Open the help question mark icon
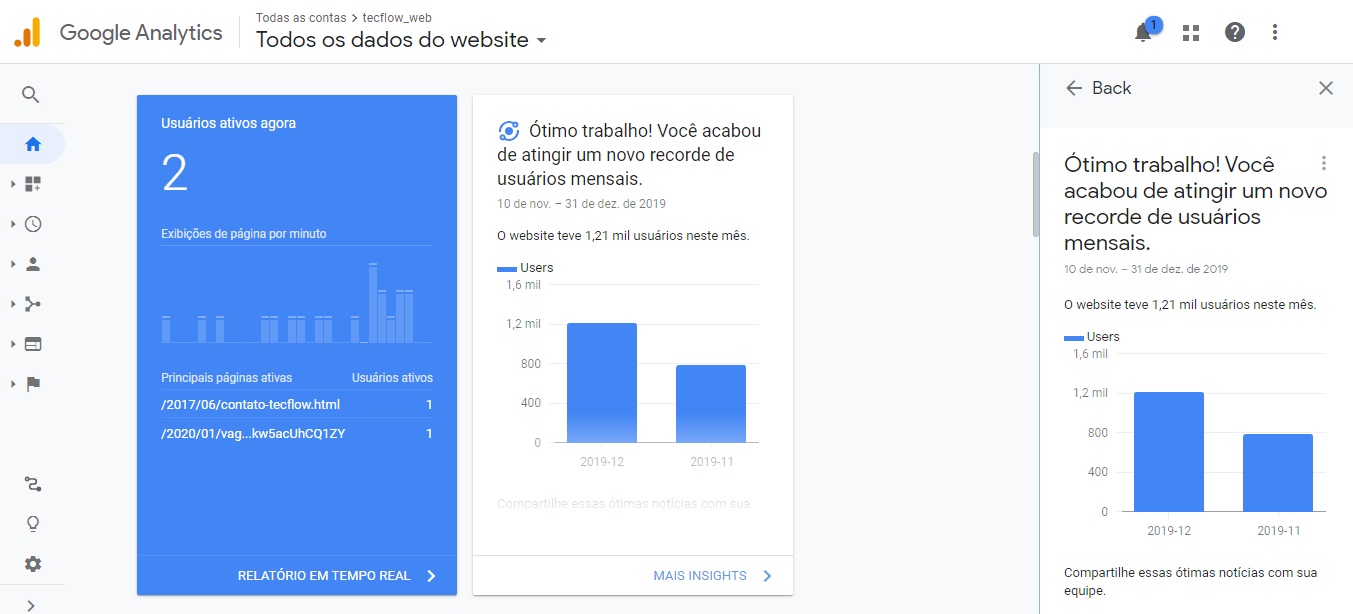 click(1235, 32)
